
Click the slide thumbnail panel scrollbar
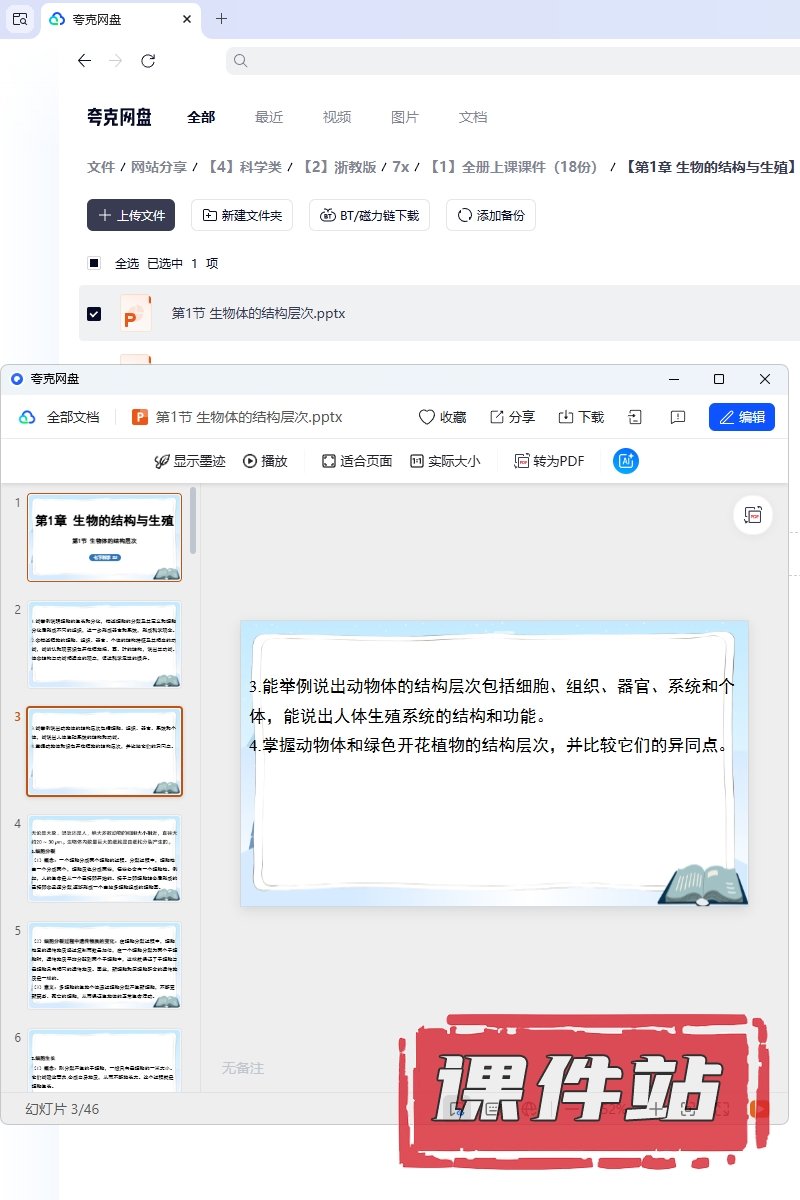[193, 520]
